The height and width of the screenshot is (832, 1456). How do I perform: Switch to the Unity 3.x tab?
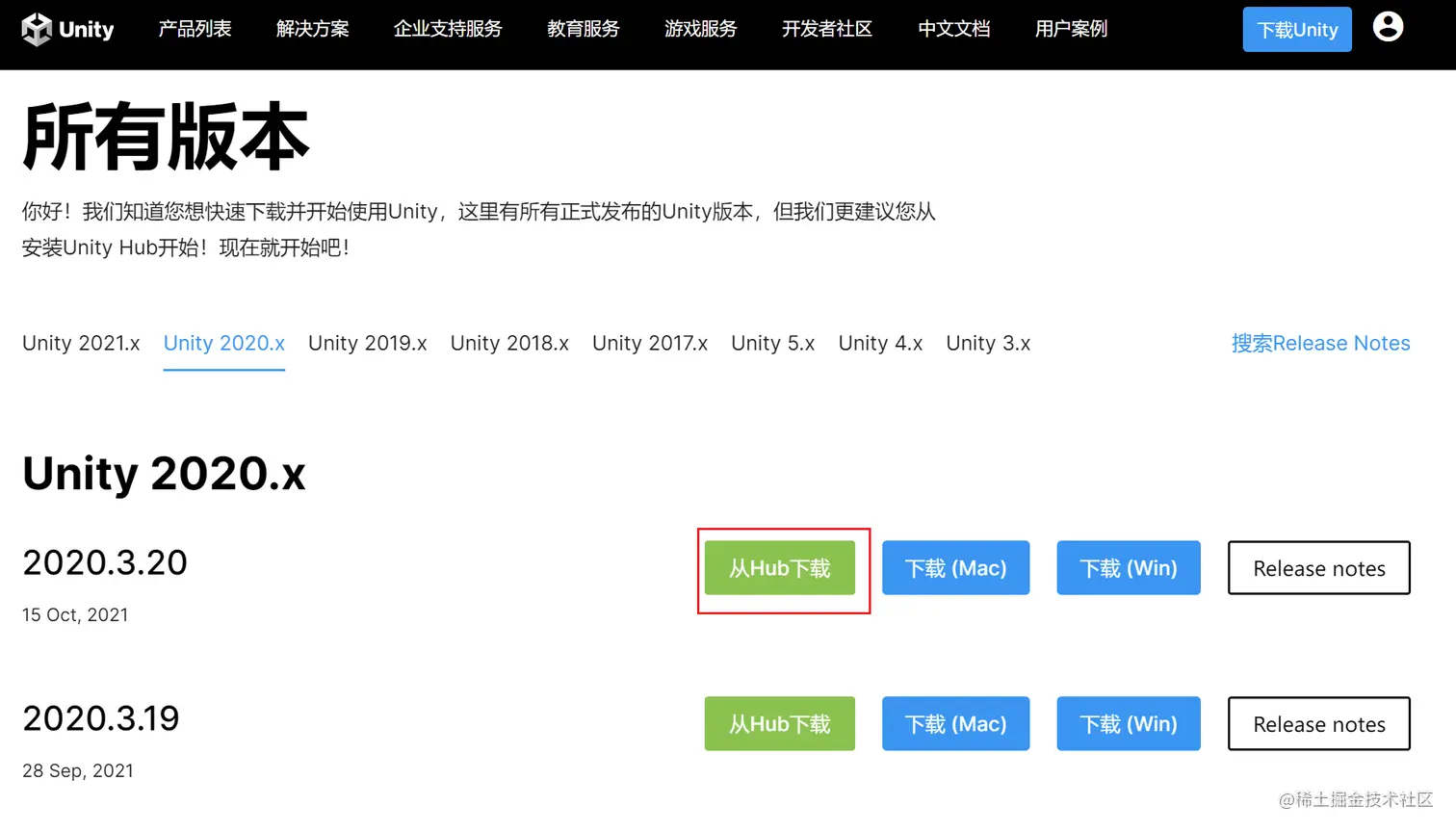click(x=988, y=344)
